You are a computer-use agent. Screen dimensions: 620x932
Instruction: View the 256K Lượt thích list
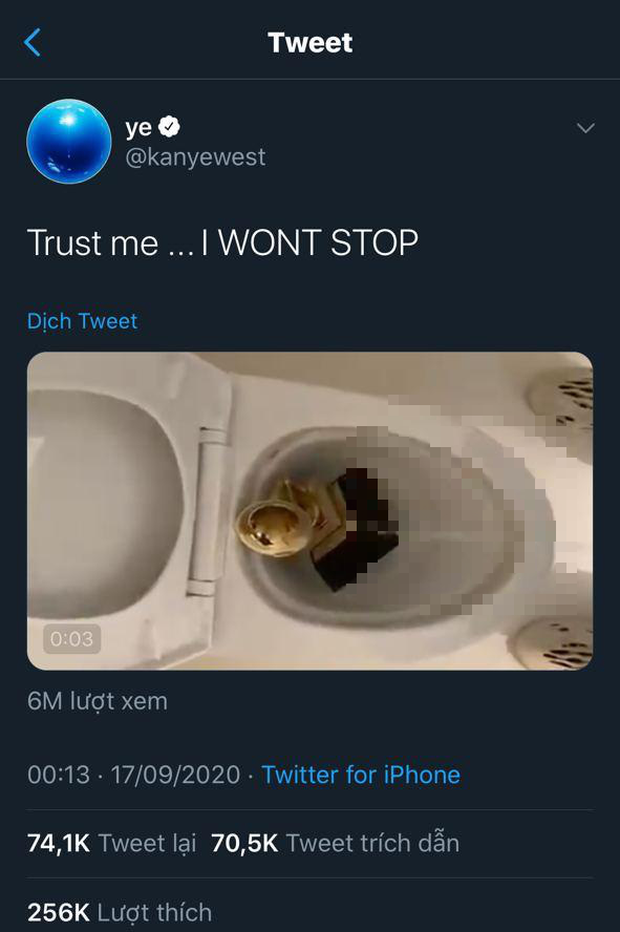tap(119, 912)
